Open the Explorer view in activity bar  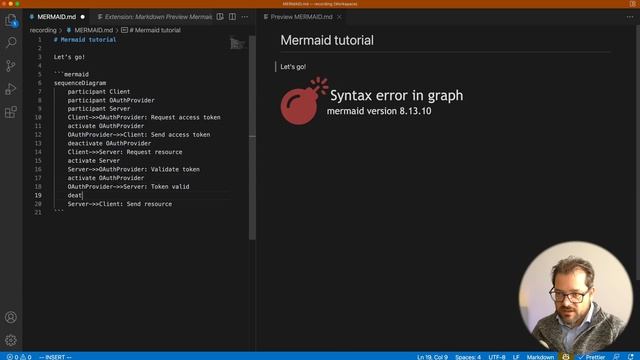pos(11,20)
